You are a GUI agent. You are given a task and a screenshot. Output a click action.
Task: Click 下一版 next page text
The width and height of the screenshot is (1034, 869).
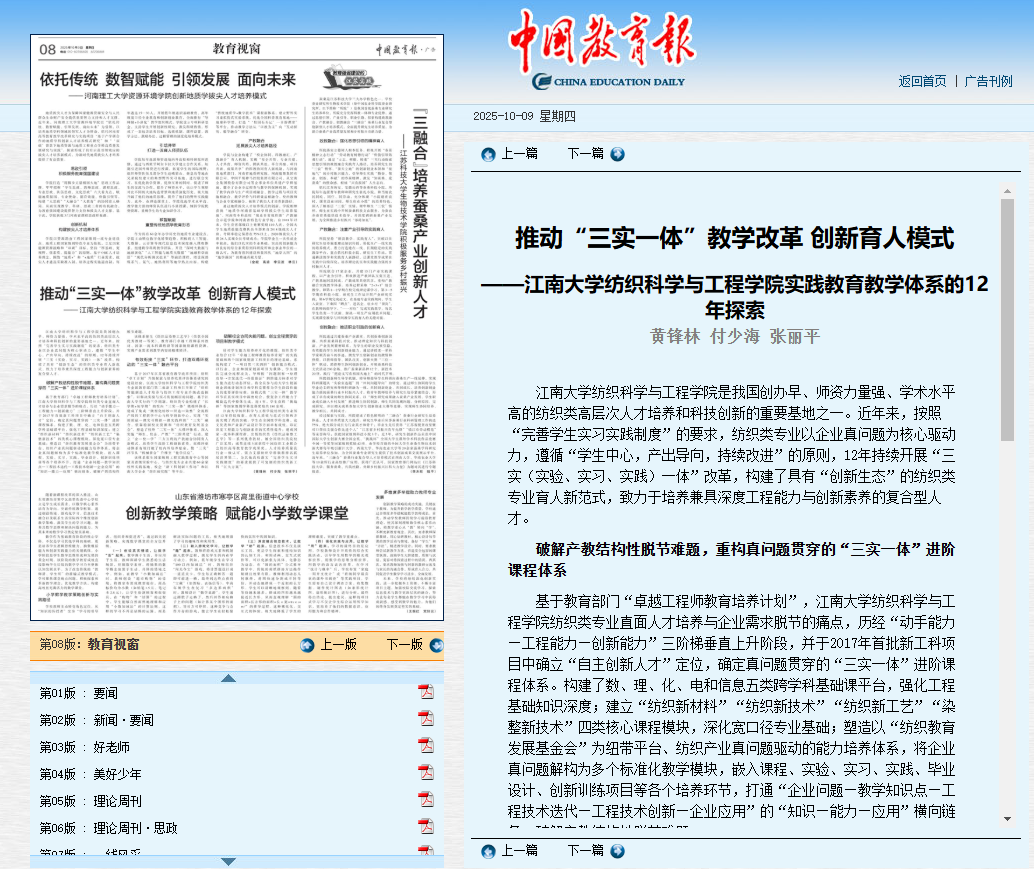404,645
